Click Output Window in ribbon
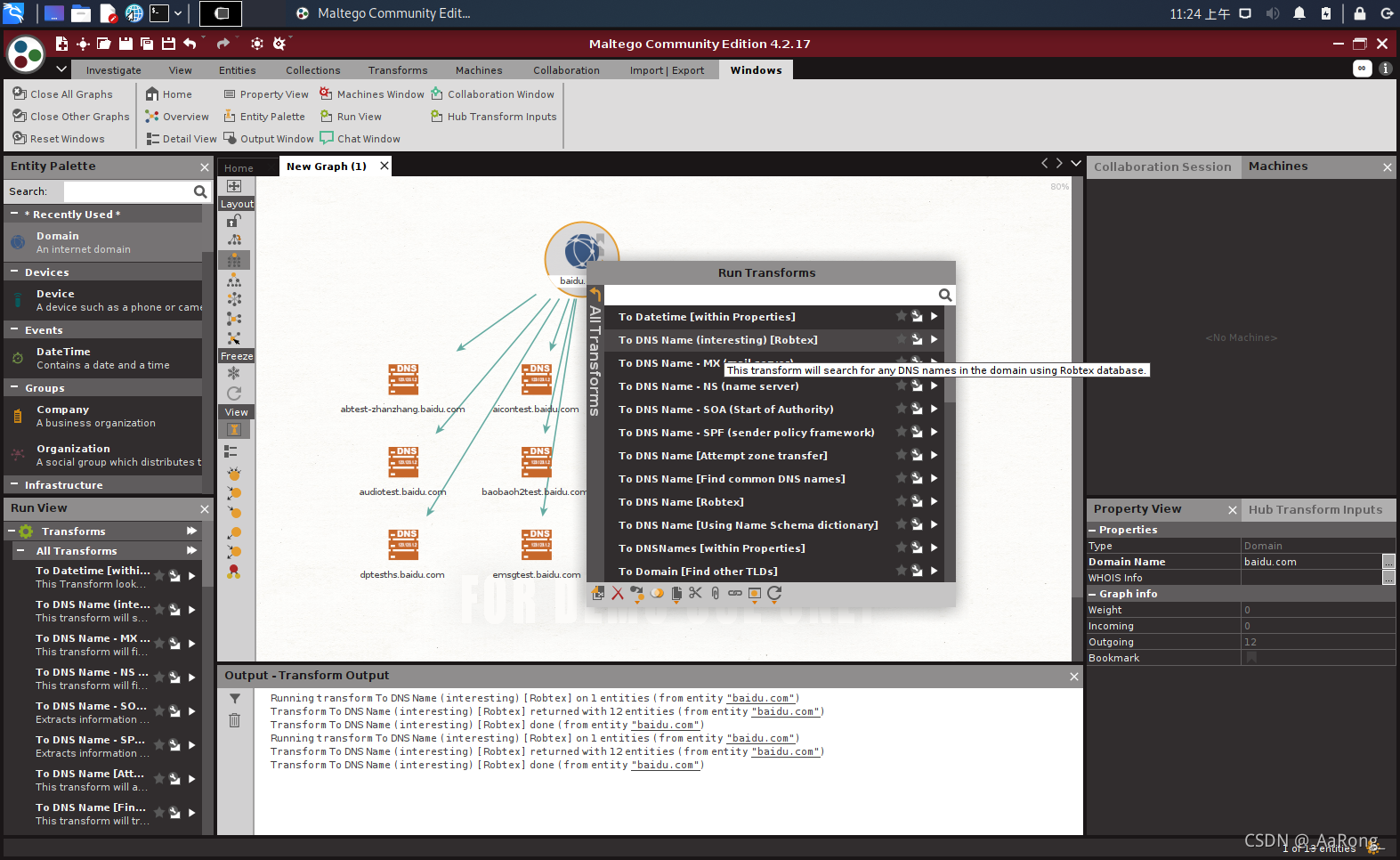The image size is (1400, 860). pyautogui.click(x=268, y=139)
